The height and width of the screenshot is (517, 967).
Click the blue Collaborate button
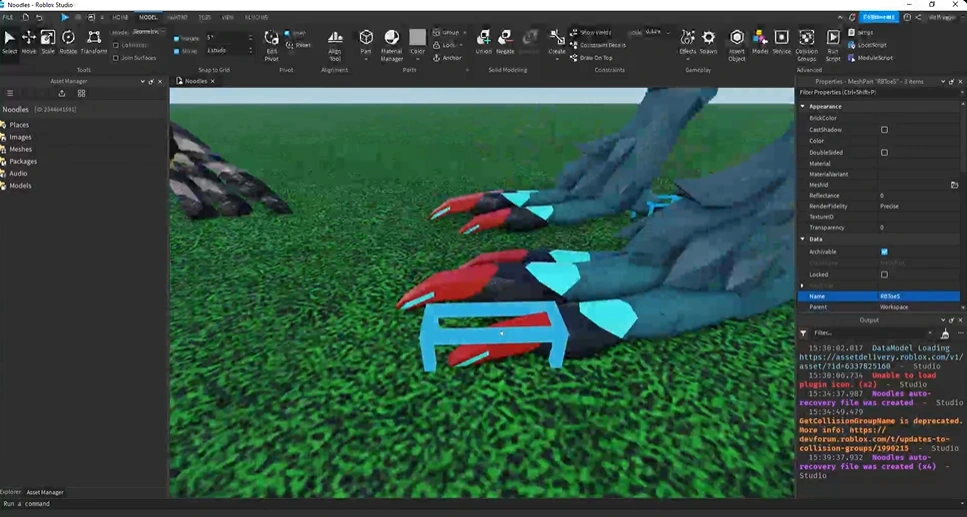click(878, 17)
